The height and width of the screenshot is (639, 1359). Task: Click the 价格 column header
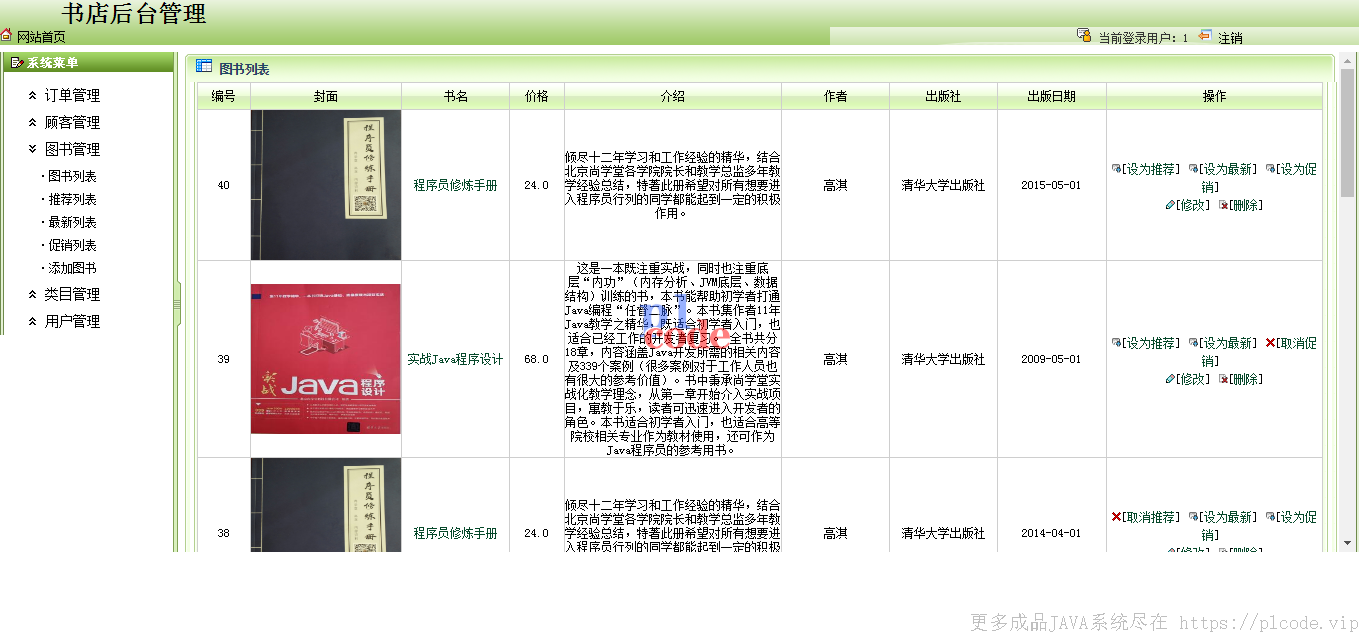[x=537, y=96]
